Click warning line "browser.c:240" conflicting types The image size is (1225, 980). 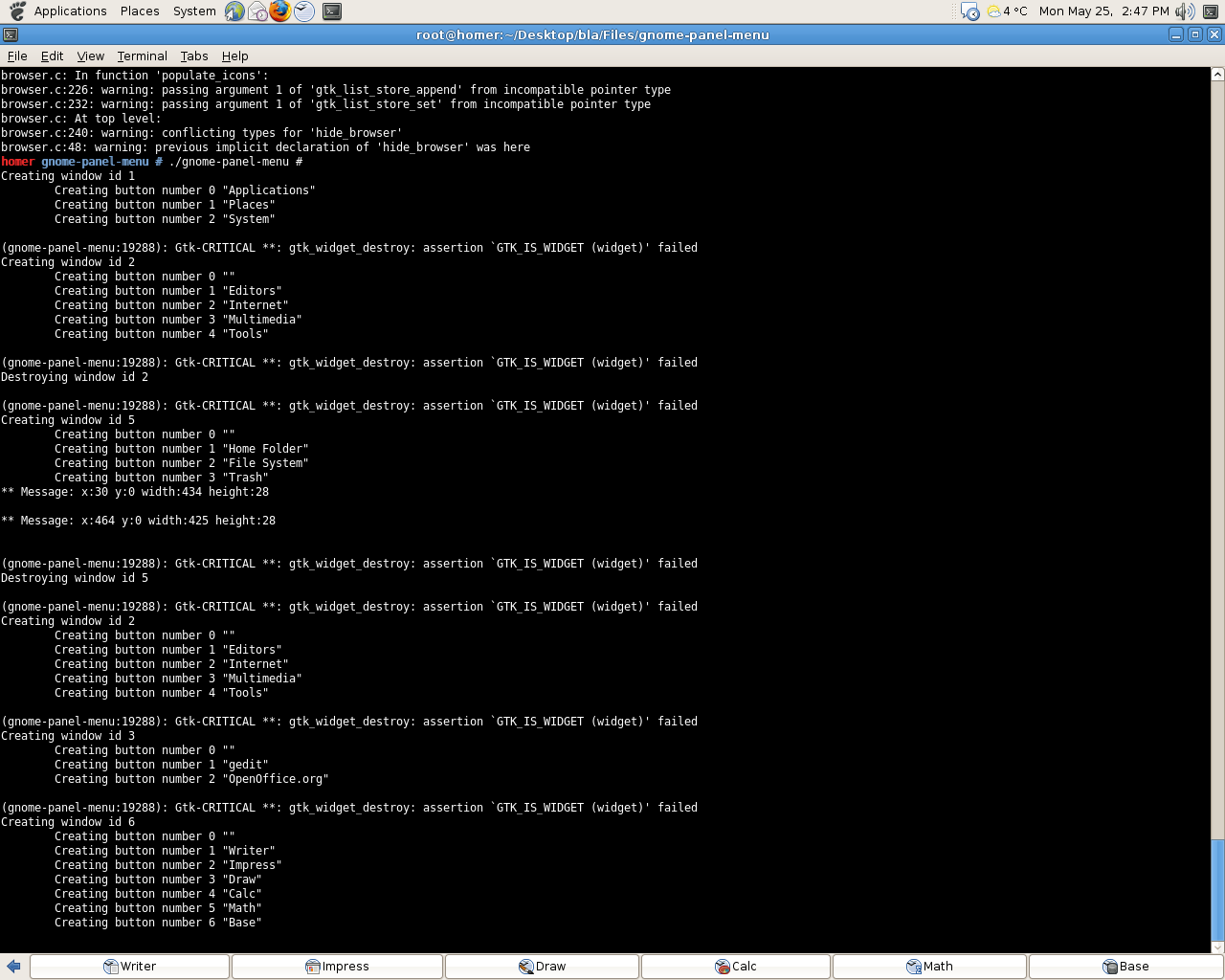pos(202,133)
